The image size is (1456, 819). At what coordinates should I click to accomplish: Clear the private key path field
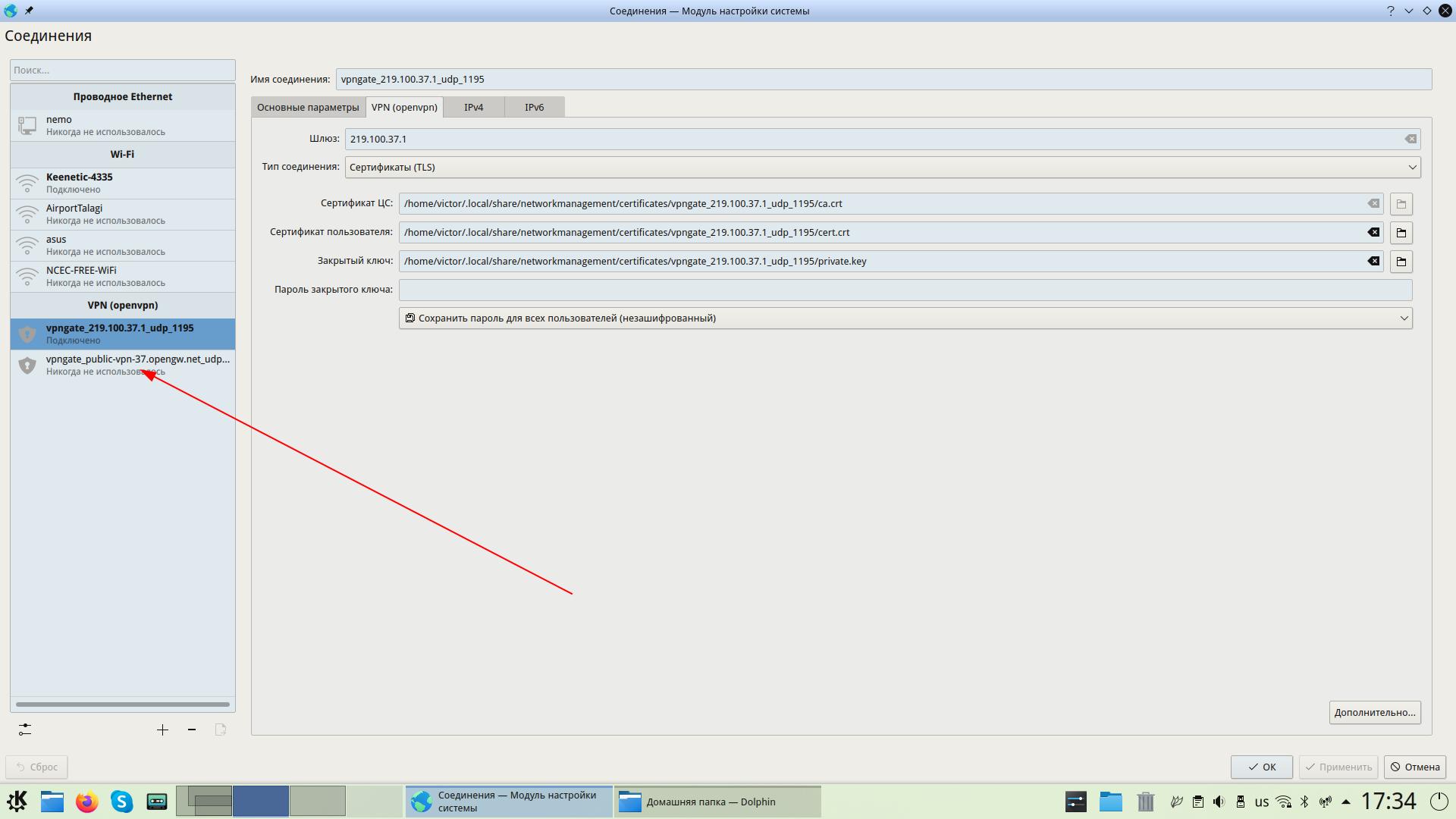(x=1373, y=261)
